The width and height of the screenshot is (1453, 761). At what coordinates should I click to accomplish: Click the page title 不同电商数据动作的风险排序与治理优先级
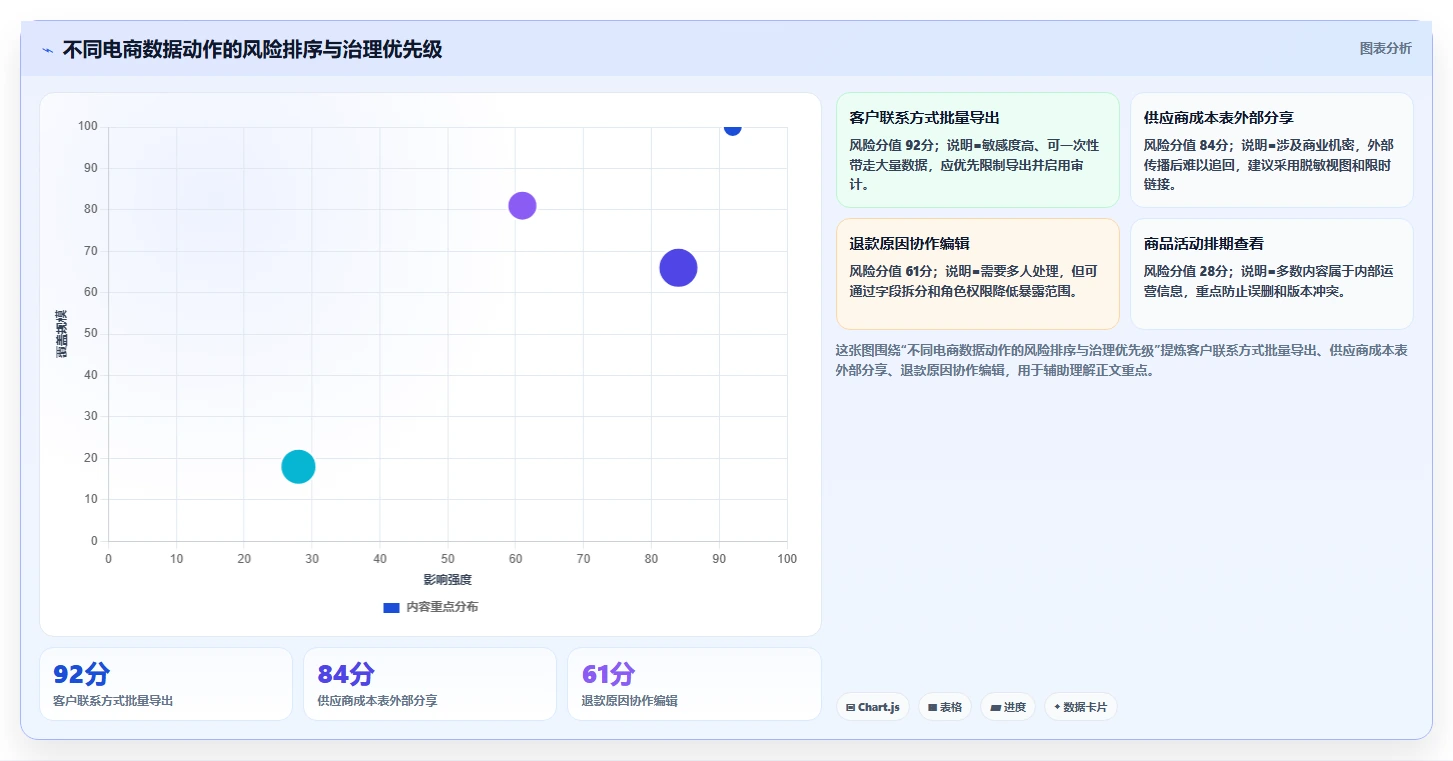(x=252, y=49)
